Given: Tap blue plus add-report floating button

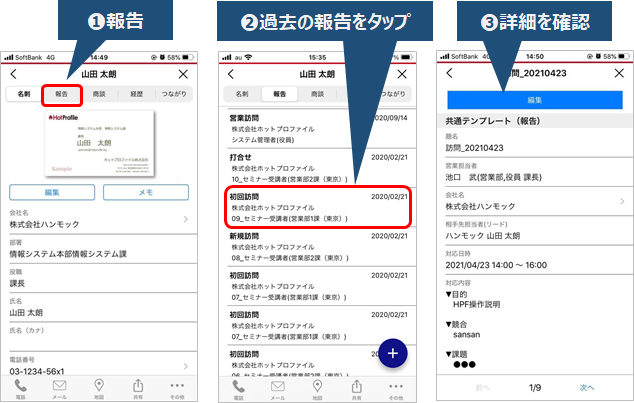Looking at the screenshot, I should (x=393, y=353).
